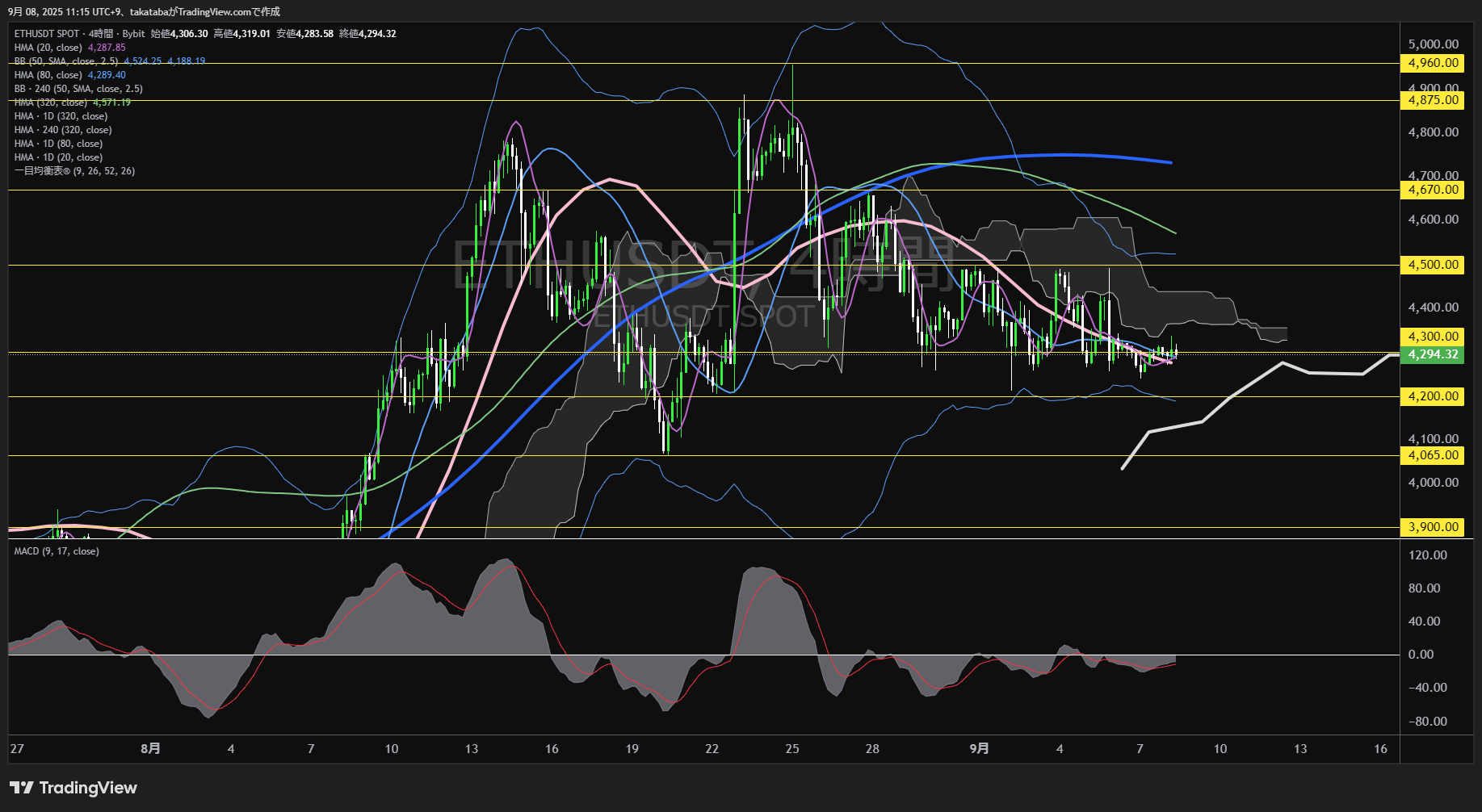Click the 120.00 MACD axis value
The height and width of the screenshot is (812, 1482).
(1428, 555)
